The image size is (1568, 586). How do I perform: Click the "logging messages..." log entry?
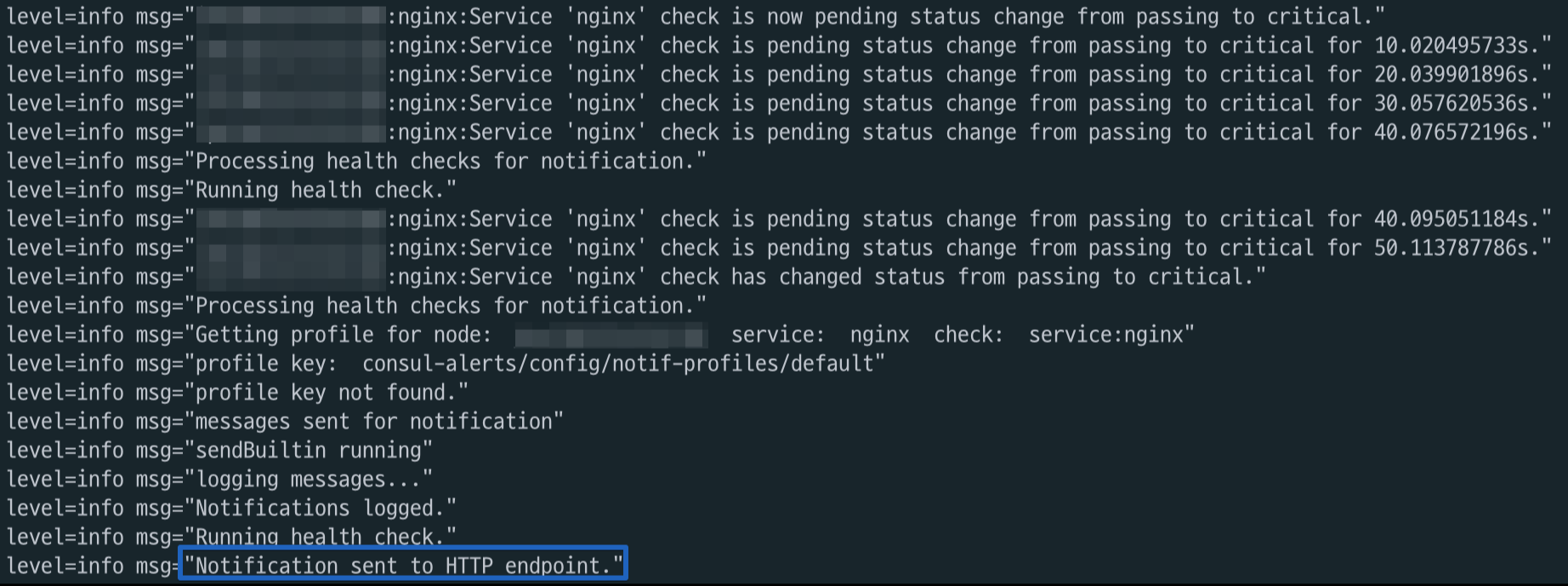click(x=312, y=479)
